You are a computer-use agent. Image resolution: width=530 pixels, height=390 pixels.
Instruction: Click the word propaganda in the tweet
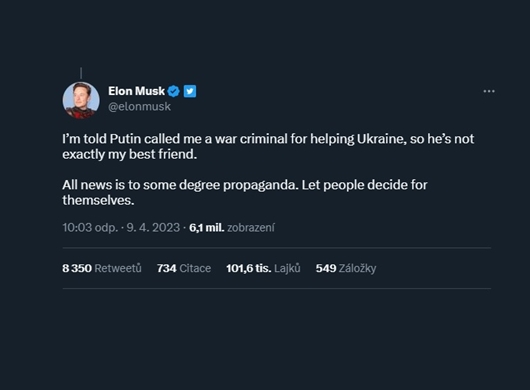click(260, 185)
